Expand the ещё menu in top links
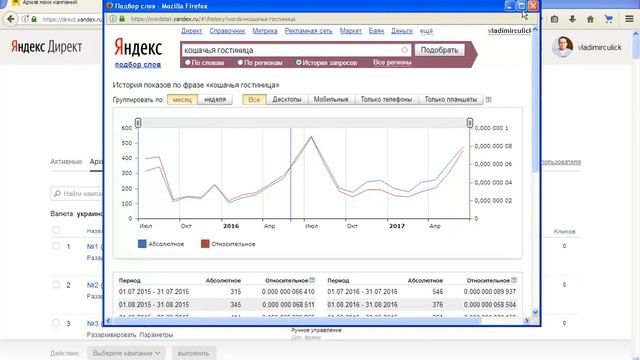640x360 pixels. 426,31
